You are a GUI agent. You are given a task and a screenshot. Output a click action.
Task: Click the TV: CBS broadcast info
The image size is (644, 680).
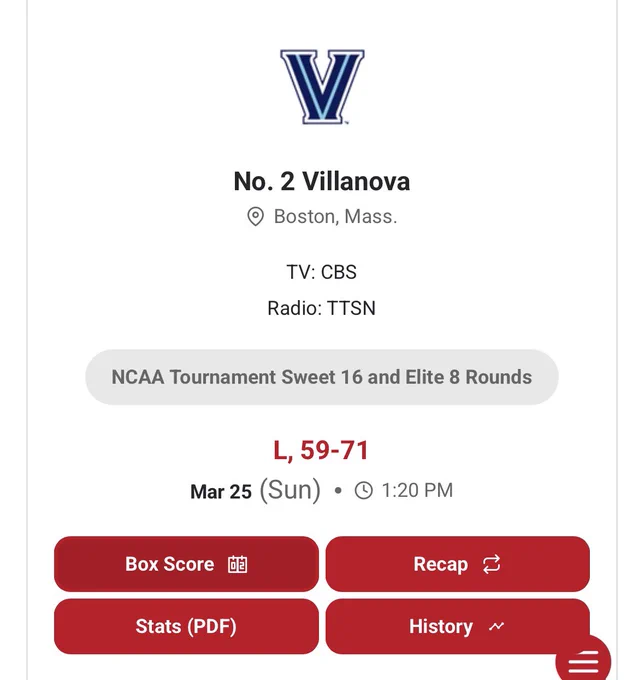pos(321,272)
